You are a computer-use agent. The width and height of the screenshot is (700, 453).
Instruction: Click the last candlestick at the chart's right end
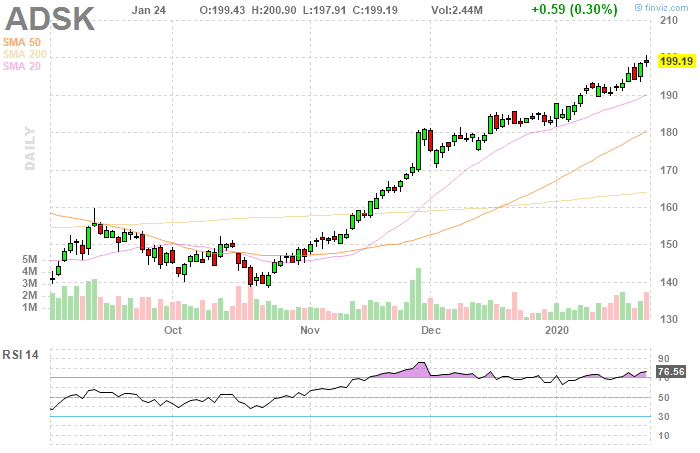646,62
